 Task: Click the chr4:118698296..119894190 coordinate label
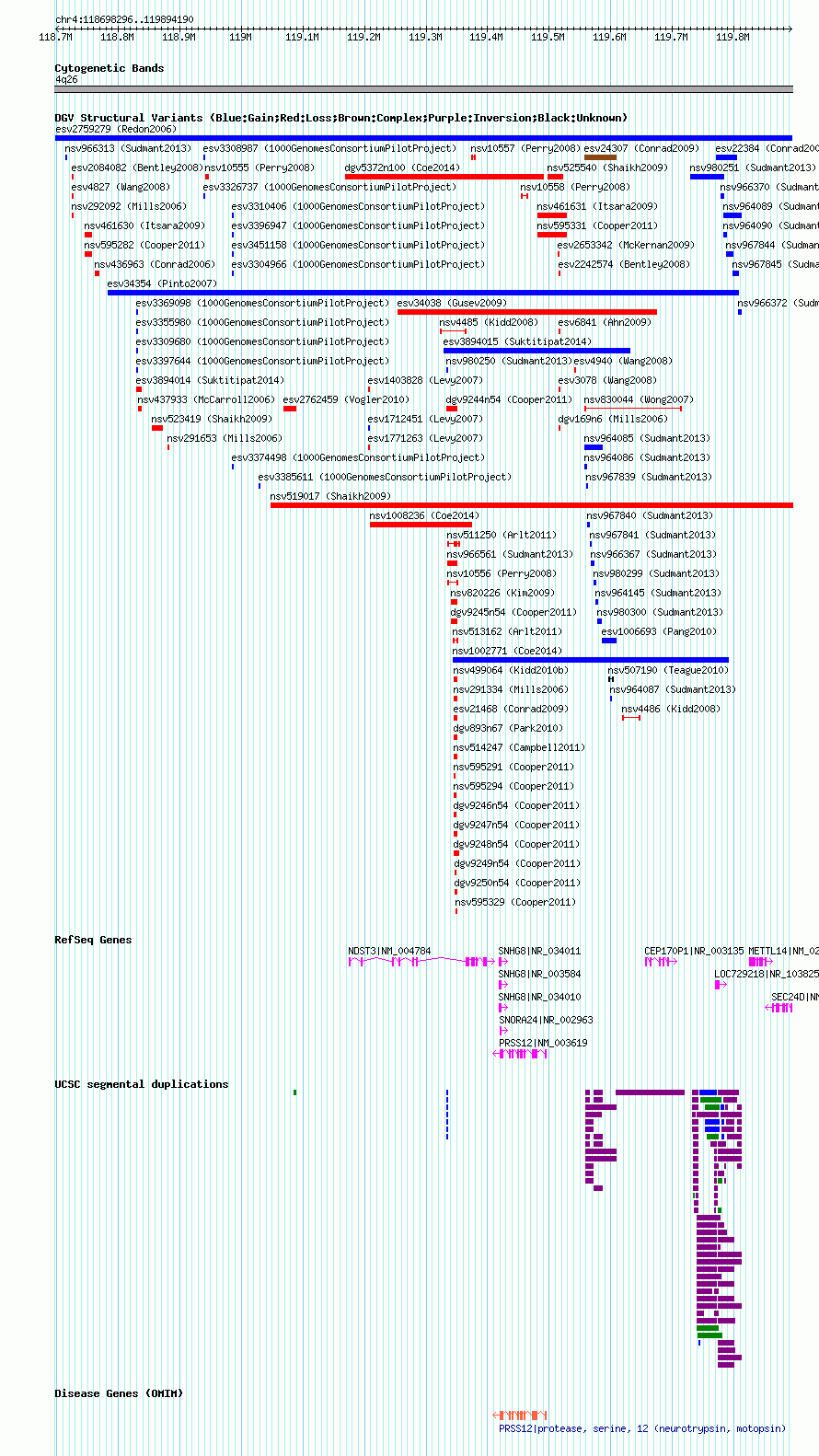point(124,19)
